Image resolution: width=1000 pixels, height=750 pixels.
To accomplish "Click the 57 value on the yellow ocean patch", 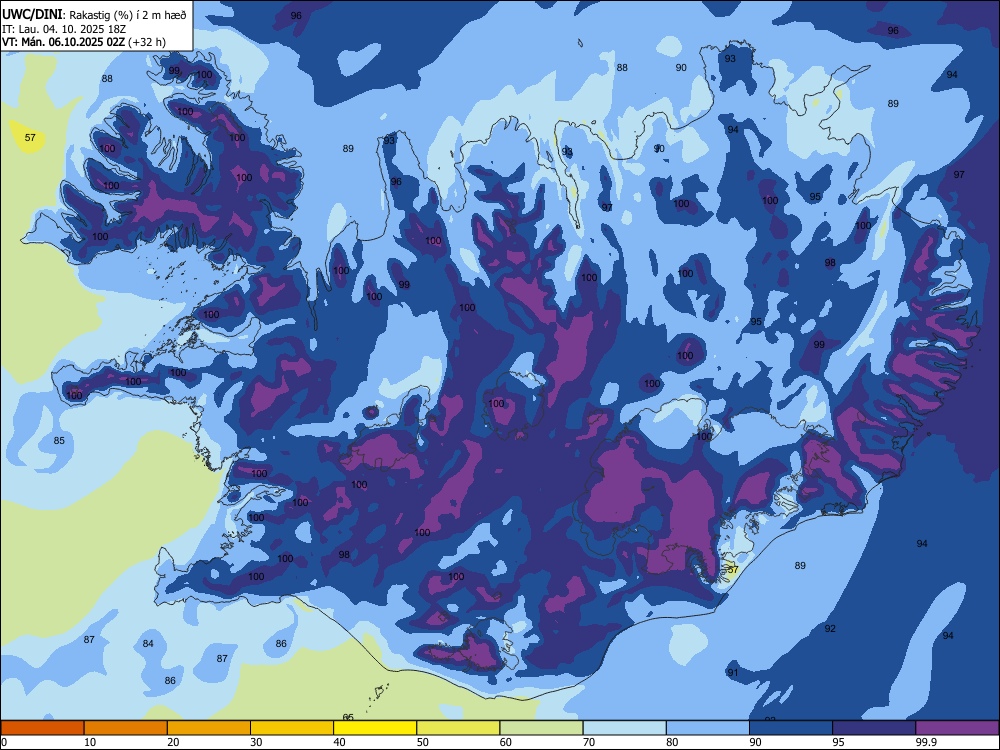I will click(30, 137).
